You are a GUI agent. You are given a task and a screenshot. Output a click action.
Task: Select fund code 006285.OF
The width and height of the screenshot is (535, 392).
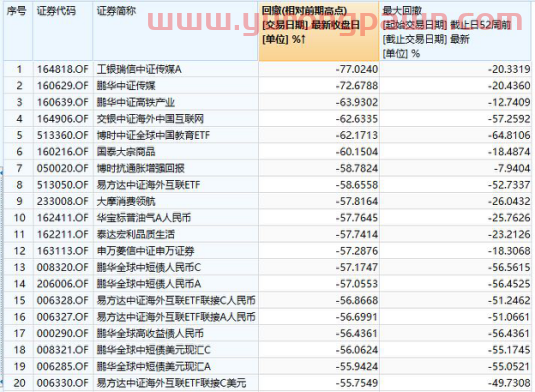click(62, 366)
